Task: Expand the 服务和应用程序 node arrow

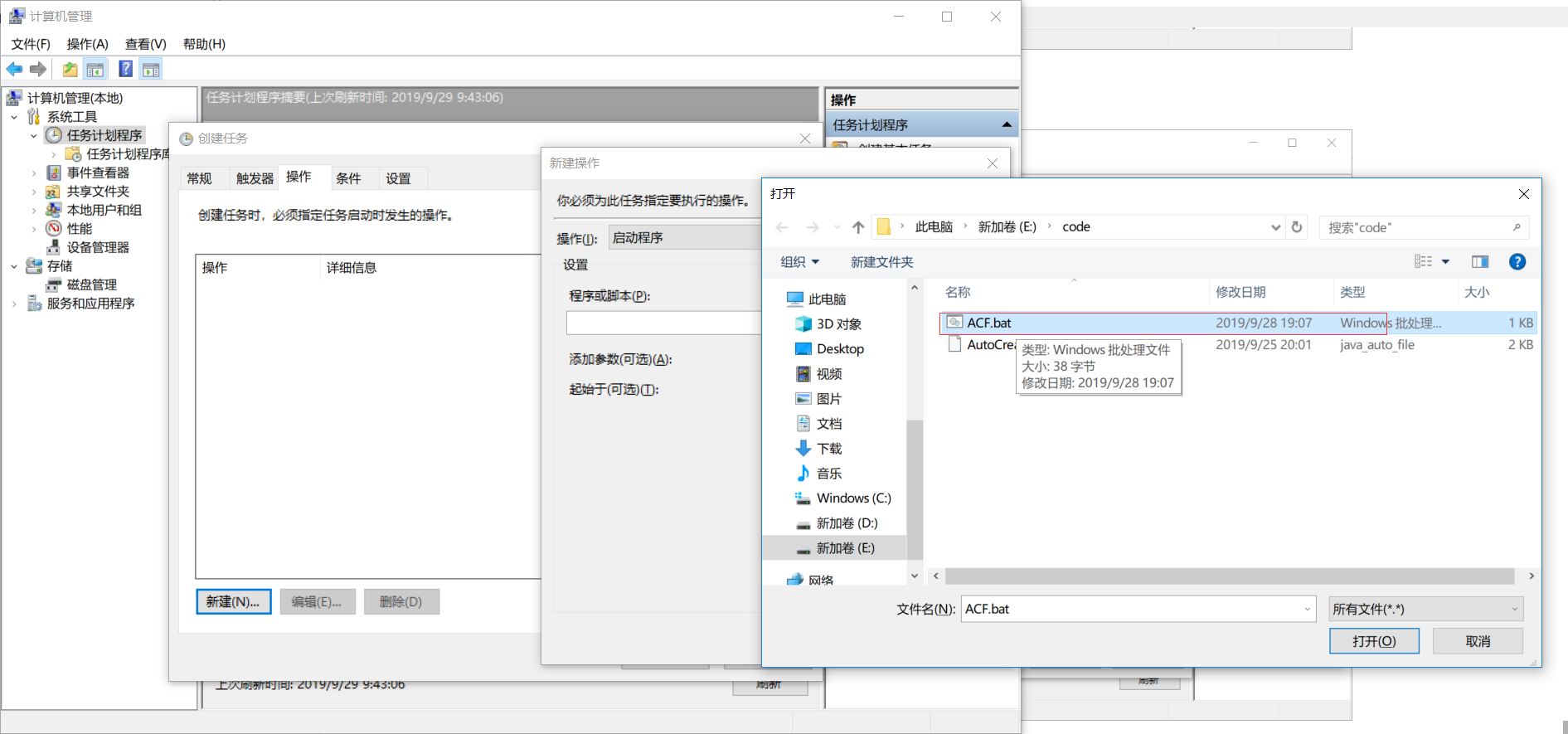Action: 14,304
